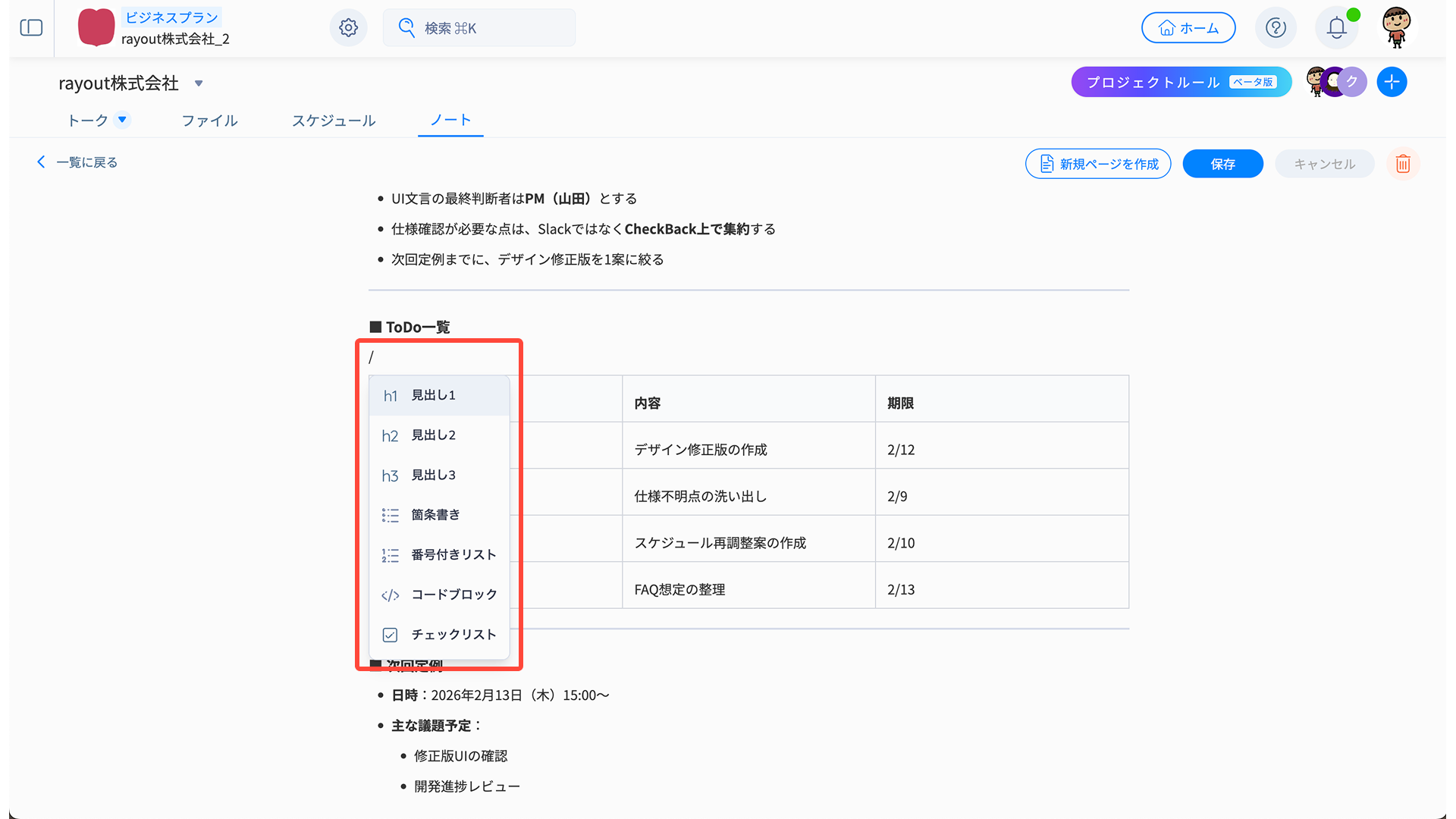Expand the rayout株式会社 project dropdown arrow
The image size is (1456, 819).
pyautogui.click(x=199, y=83)
